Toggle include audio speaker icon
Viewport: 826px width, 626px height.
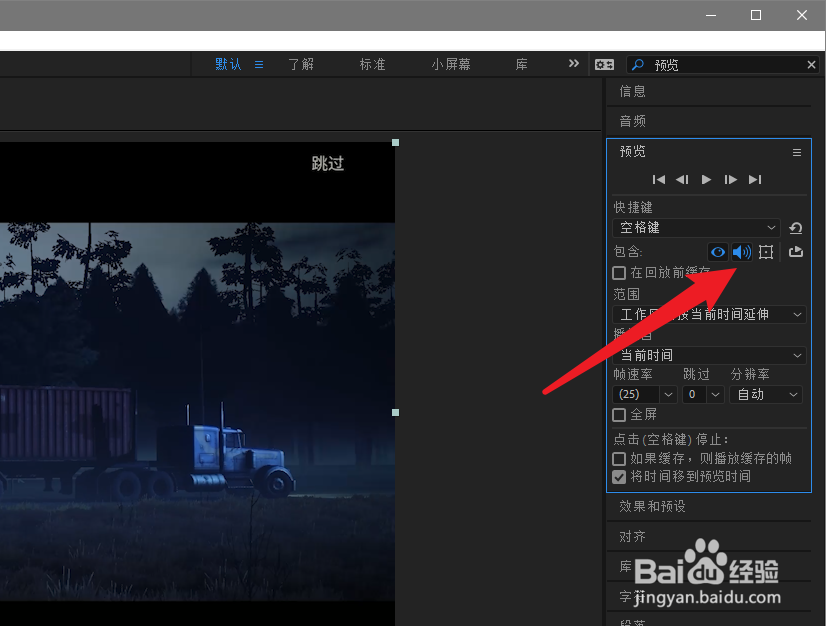[742, 252]
